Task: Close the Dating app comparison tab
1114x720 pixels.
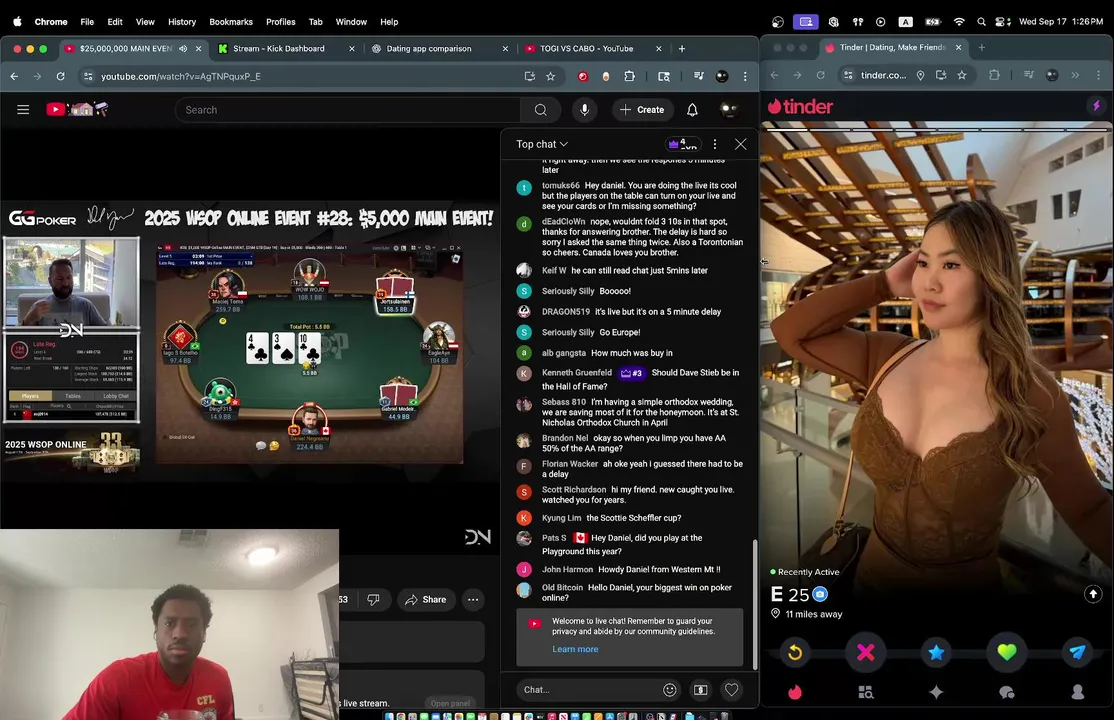Action: coord(505,48)
